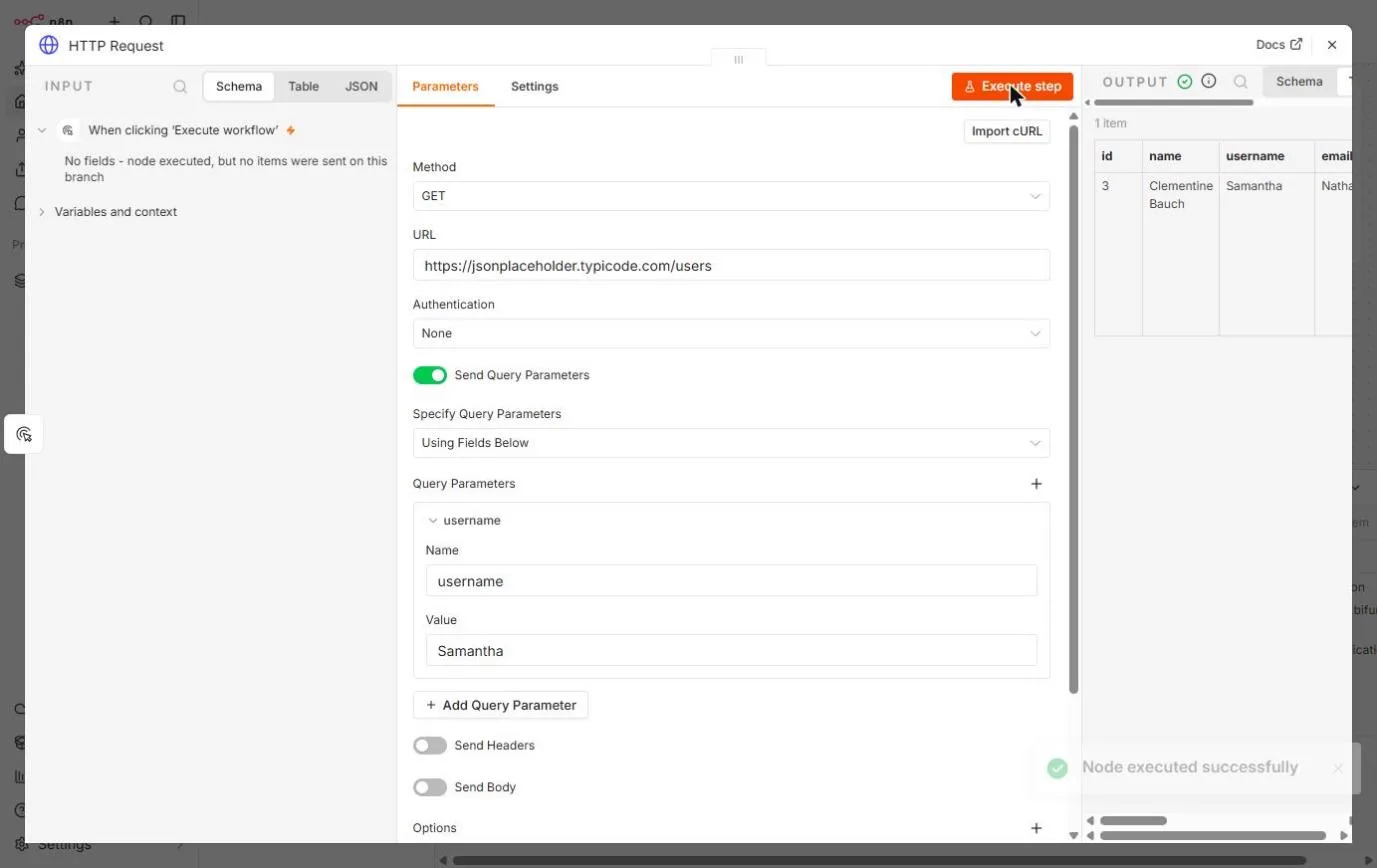The image size is (1377, 868).
Task: Click the Import cURL button
Action: tap(1007, 131)
